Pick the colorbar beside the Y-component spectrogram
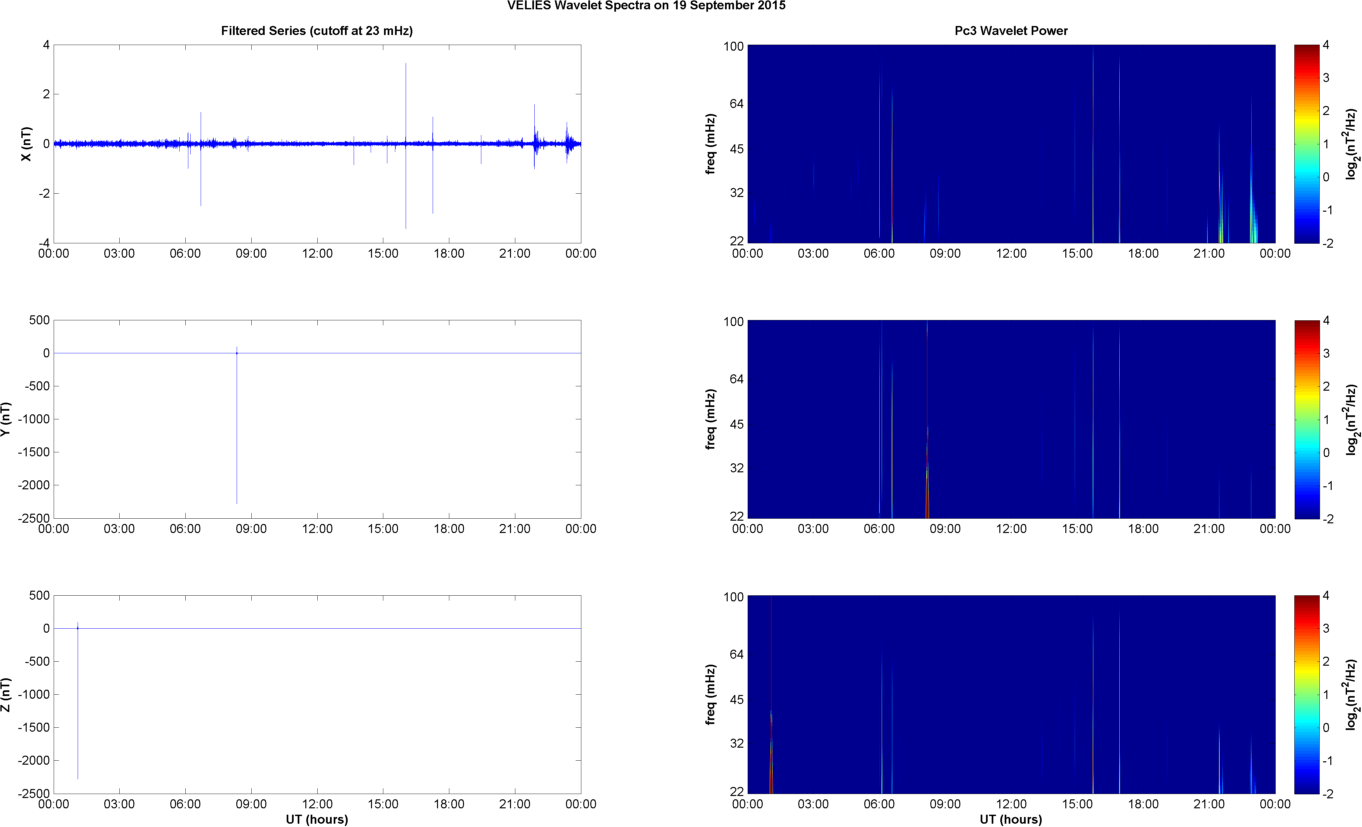The image size is (1362, 827). pos(1307,419)
